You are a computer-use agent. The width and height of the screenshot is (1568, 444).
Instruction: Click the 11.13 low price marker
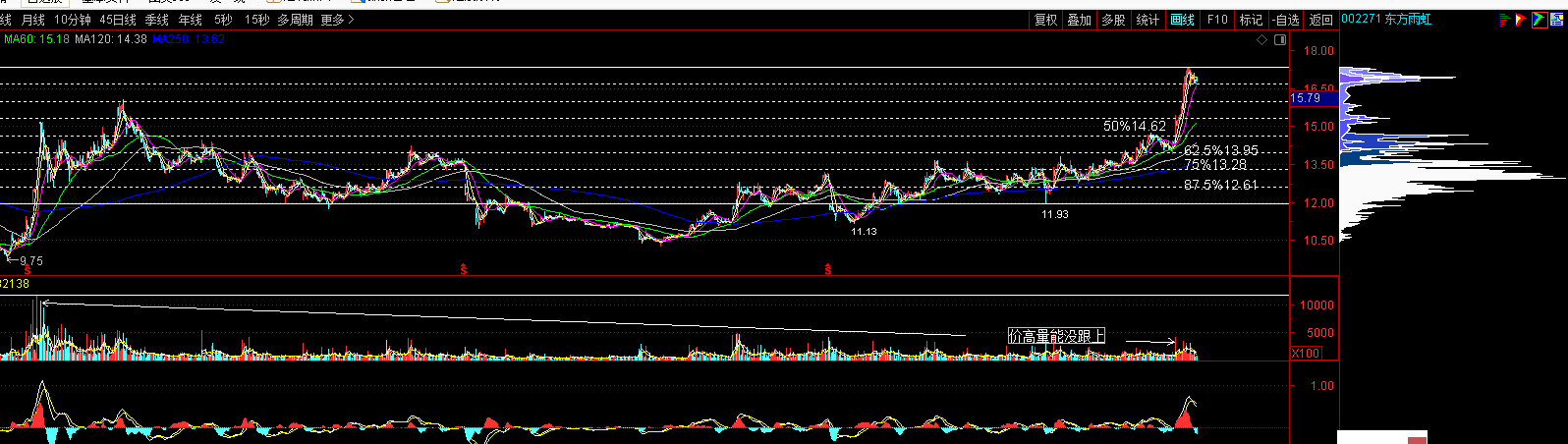point(865,232)
